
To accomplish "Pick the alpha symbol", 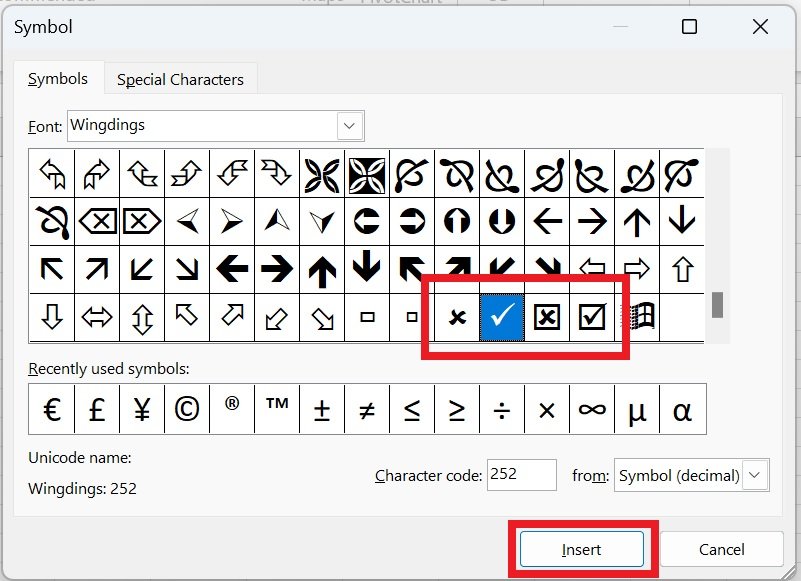I will pos(682,409).
